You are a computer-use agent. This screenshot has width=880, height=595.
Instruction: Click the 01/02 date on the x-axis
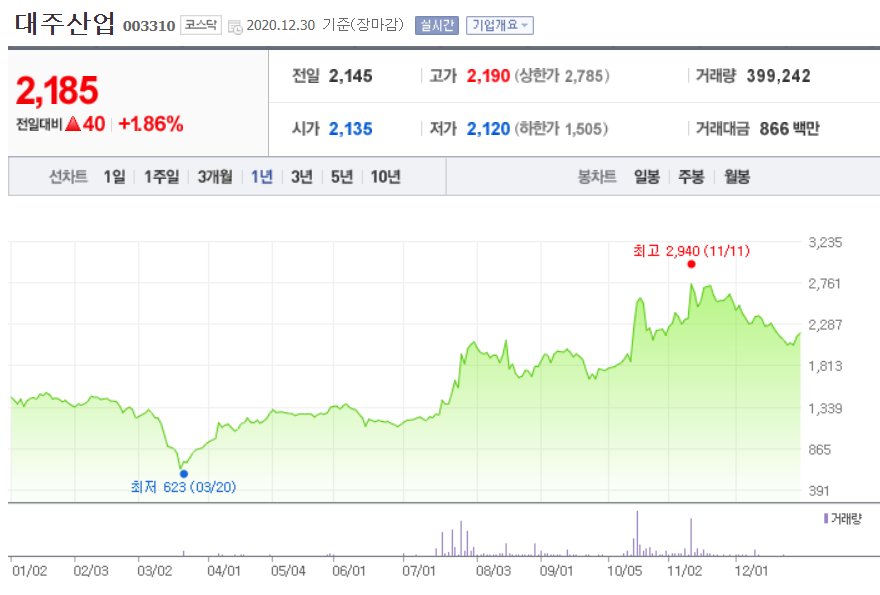pos(30,571)
